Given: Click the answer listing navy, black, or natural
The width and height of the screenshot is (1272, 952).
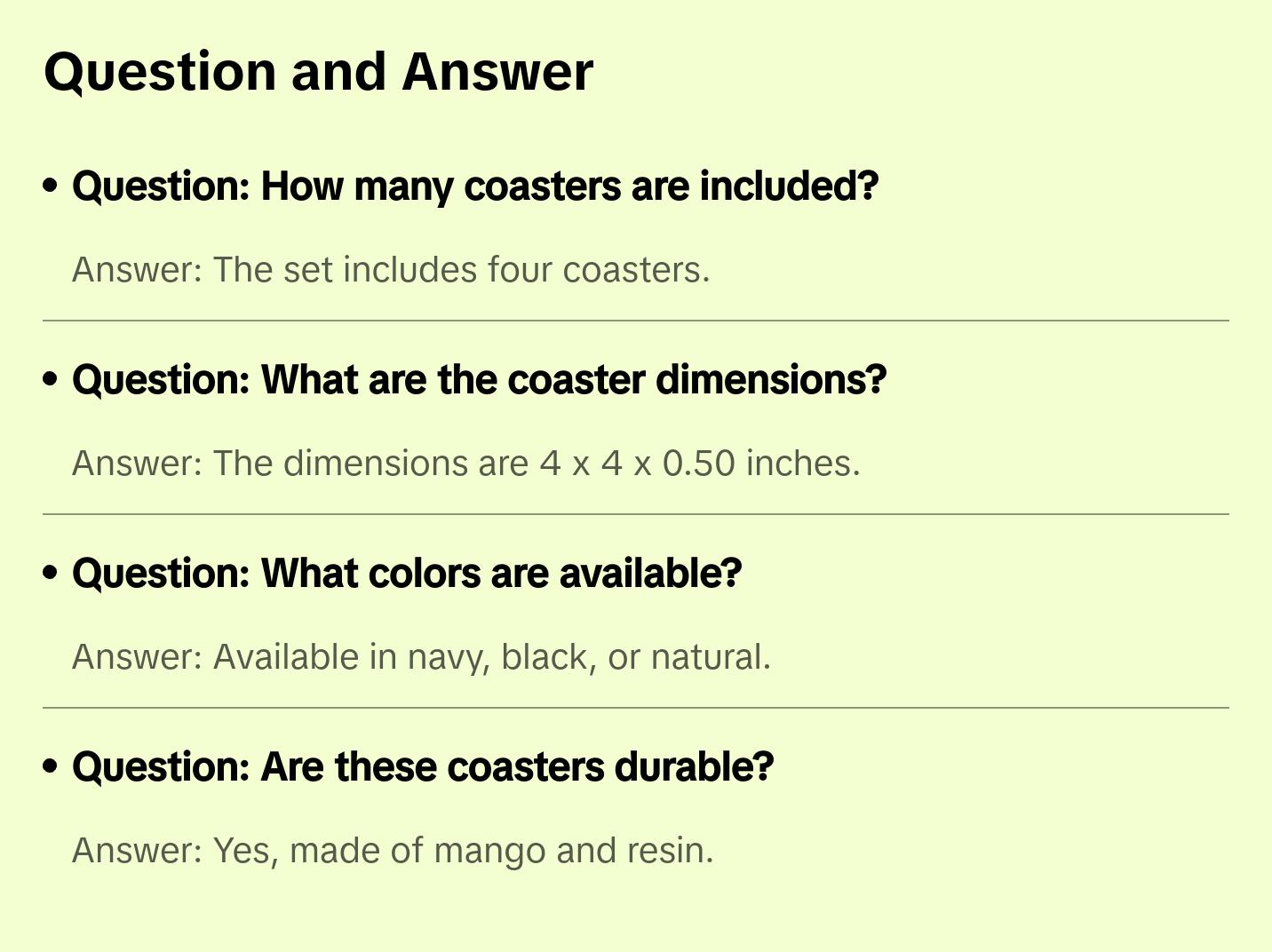Looking at the screenshot, I should coord(421,657).
